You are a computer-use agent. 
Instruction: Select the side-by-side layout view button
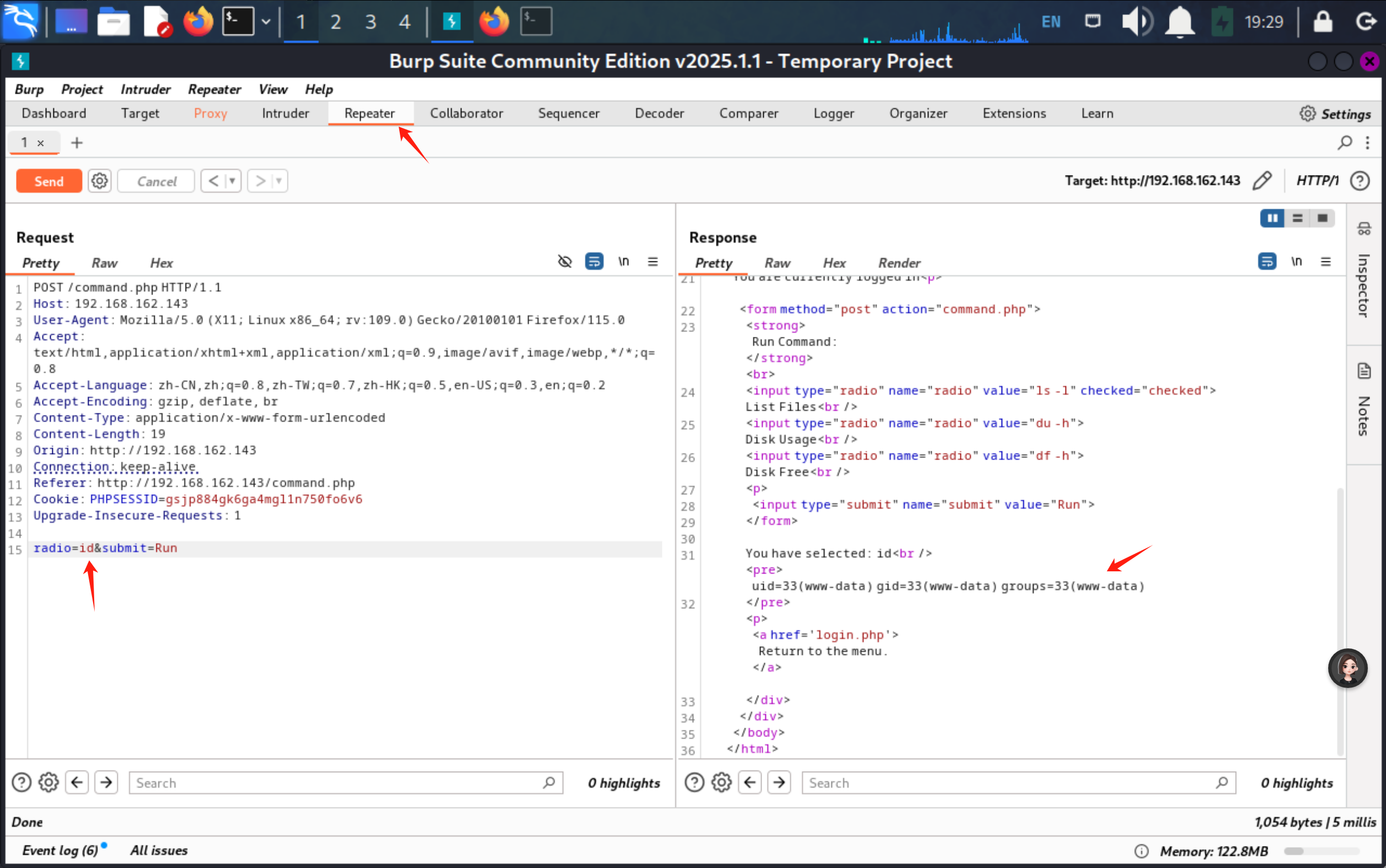click(x=1273, y=218)
